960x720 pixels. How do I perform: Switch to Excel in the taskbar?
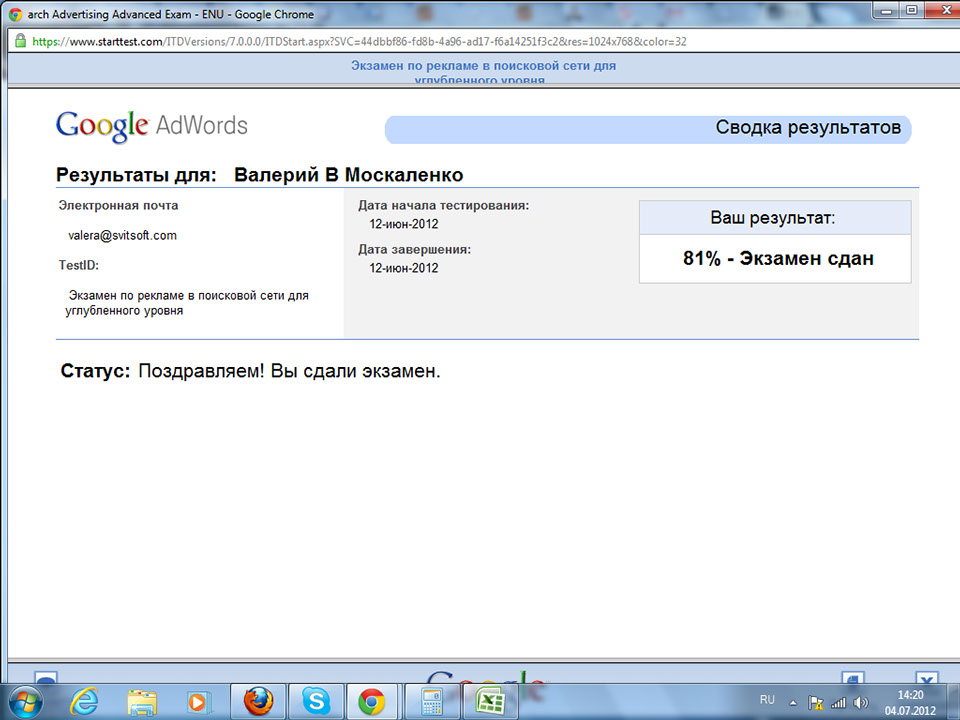(490, 702)
